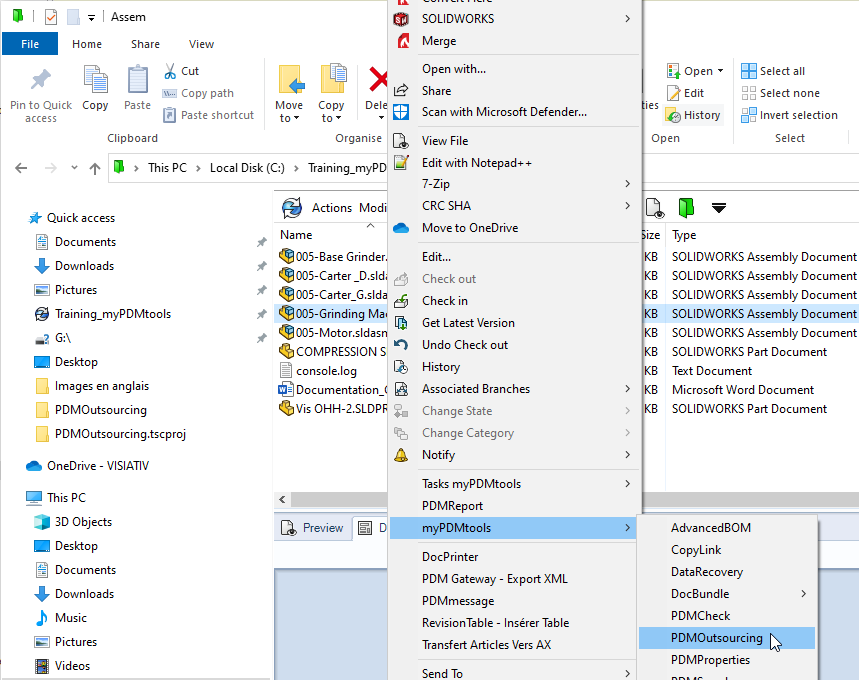Image resolution: width=859 pixels, height=680 pixels.
Task: Click the Notify bell icon
Action: pos(402,455)
